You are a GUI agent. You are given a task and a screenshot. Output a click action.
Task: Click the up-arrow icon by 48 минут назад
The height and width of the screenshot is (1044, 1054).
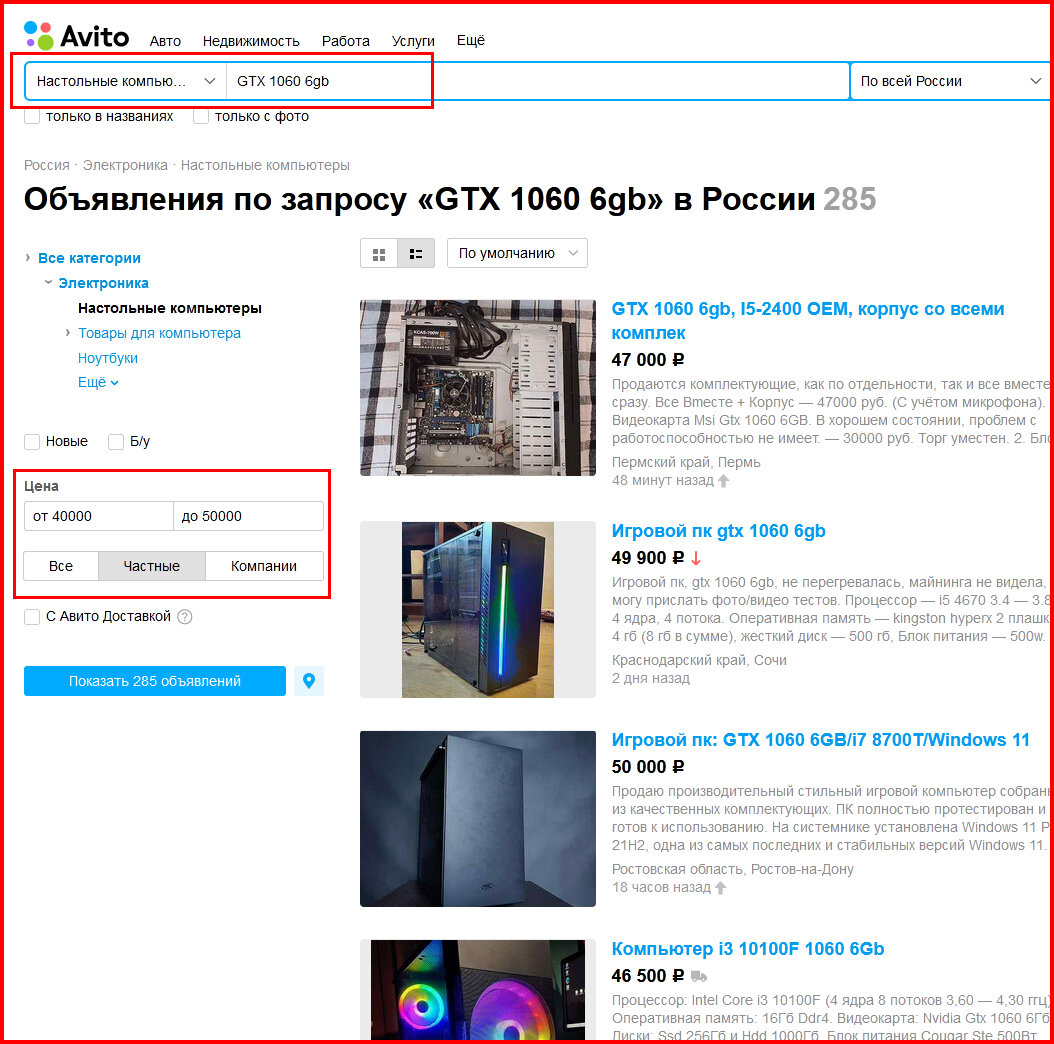pyautogui.click(x=723, y=481)
